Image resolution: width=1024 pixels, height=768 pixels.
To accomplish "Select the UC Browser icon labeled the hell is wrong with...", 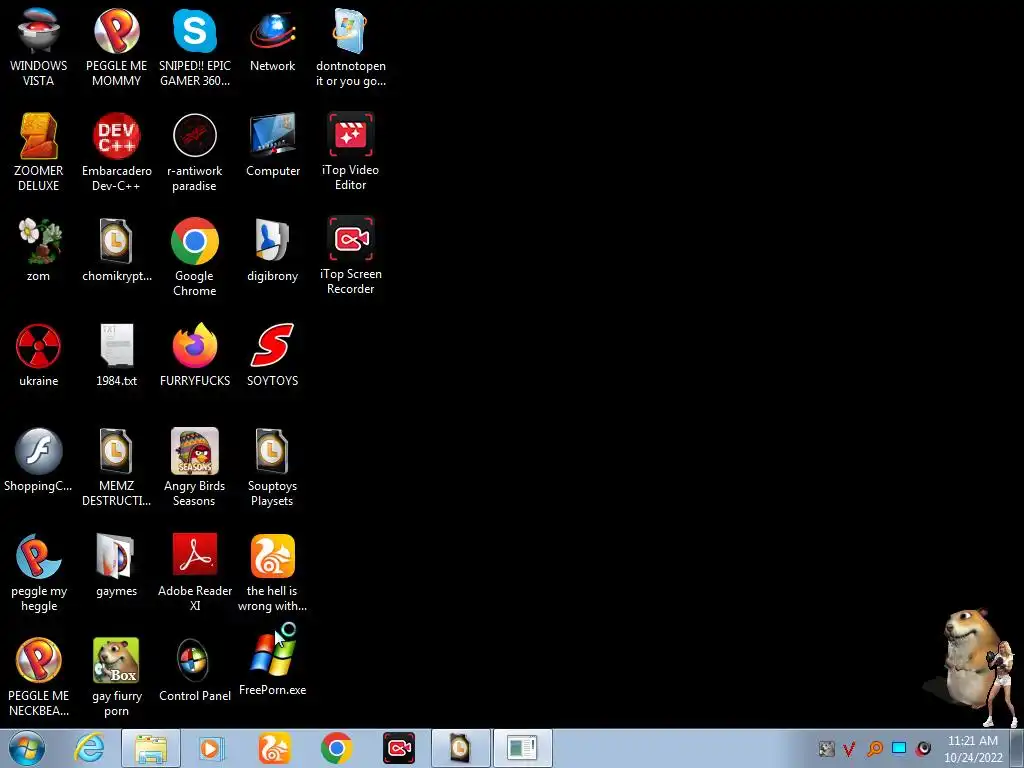I will click(x=272, y=573).
